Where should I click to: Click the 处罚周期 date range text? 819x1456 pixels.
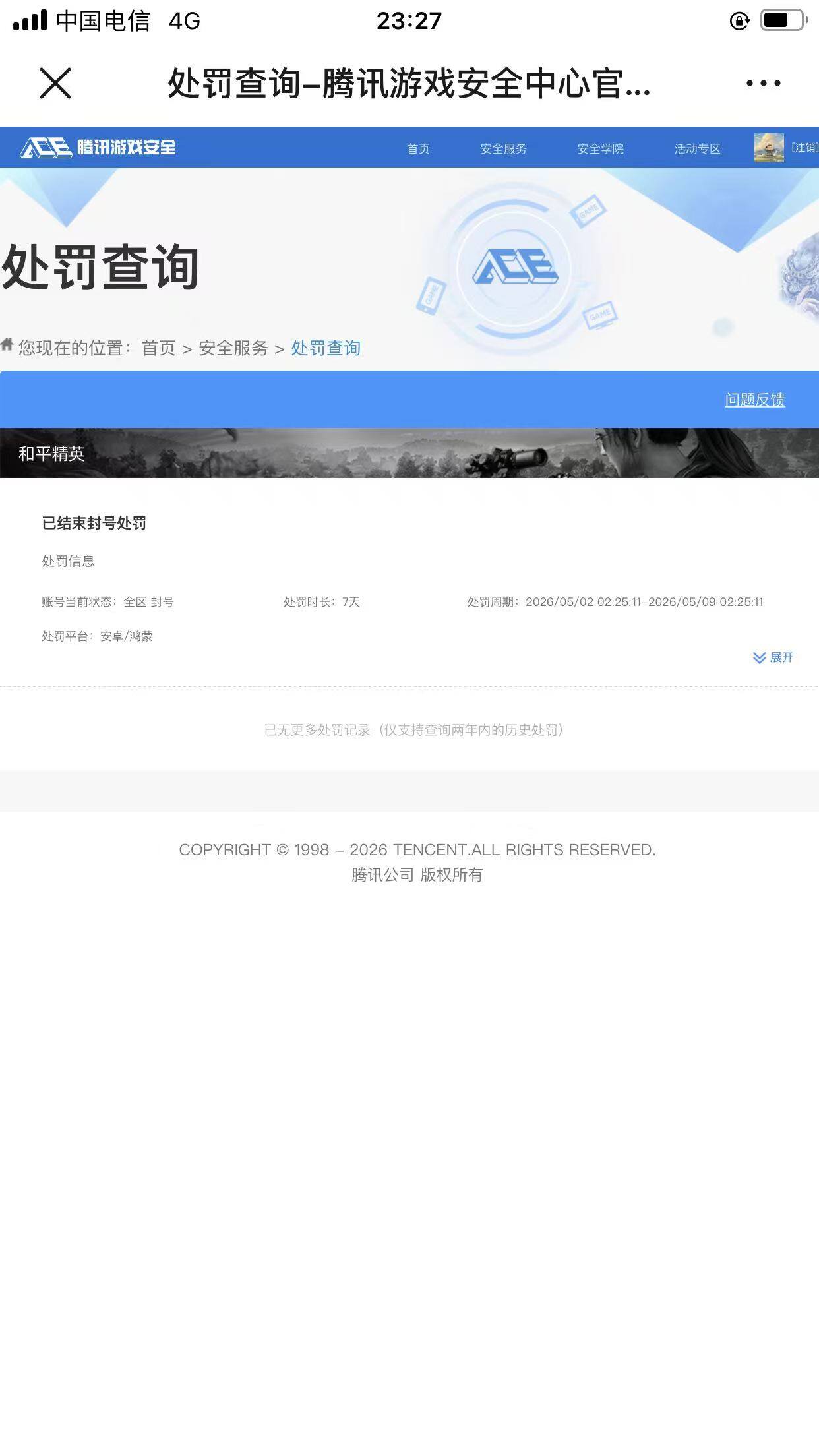tap(615, 602)
